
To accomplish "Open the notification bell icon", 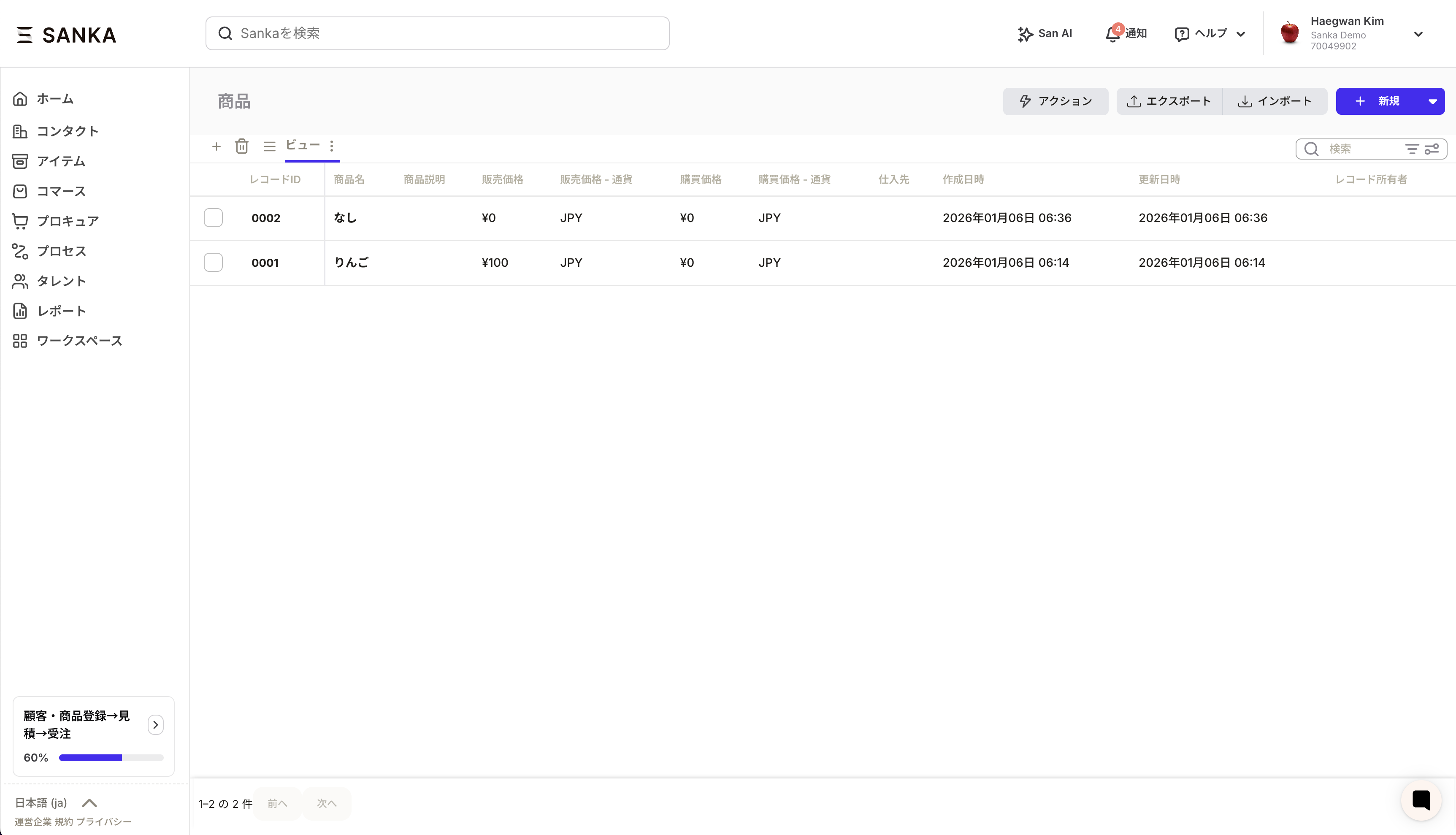I will [1112, 34].
